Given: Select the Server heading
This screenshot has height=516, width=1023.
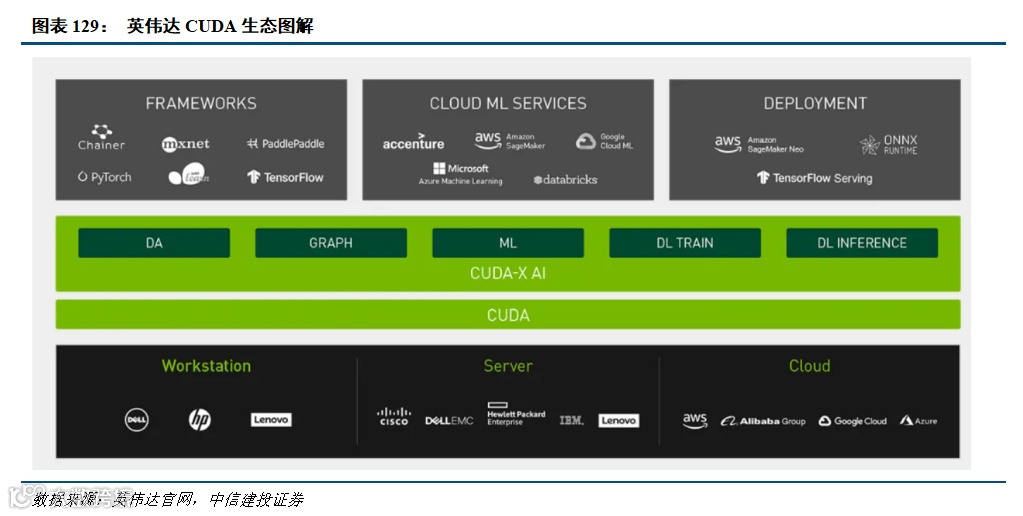Looking at the screenshot, I should click(x=508, y=365).
